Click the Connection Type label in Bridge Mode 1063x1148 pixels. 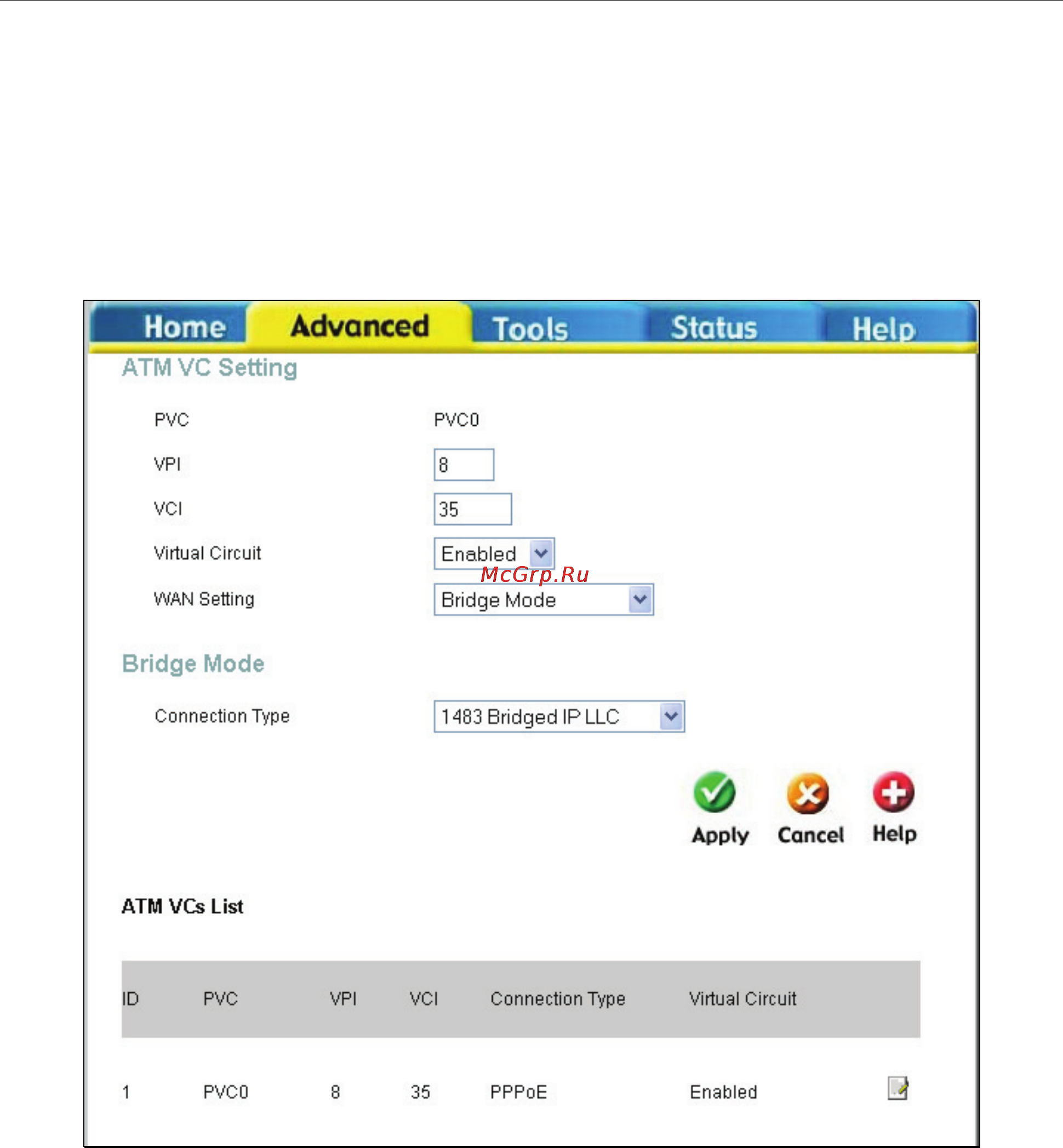[x=222, y=716]
